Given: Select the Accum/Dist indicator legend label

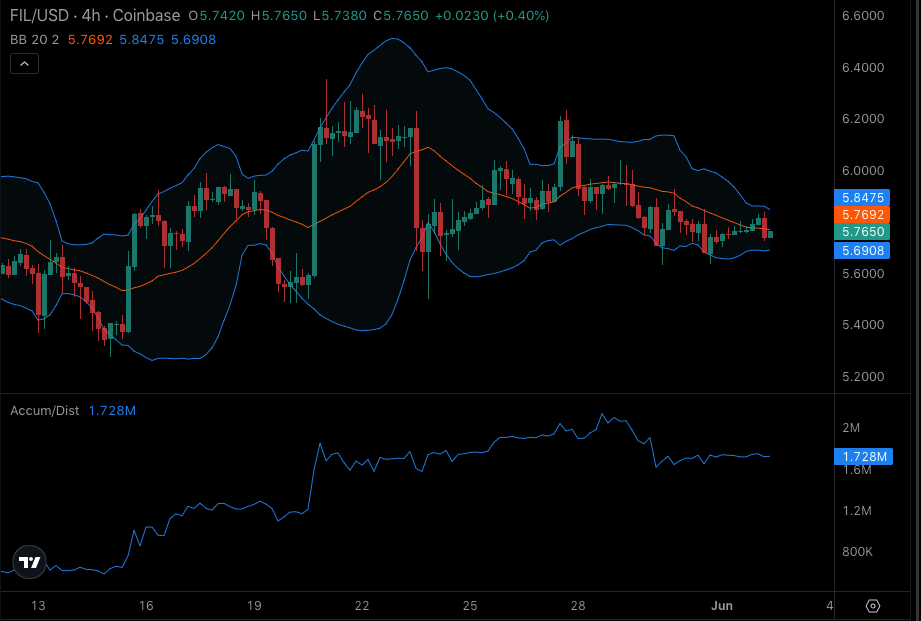Looking at the screenshot, I should click(45, 410).
